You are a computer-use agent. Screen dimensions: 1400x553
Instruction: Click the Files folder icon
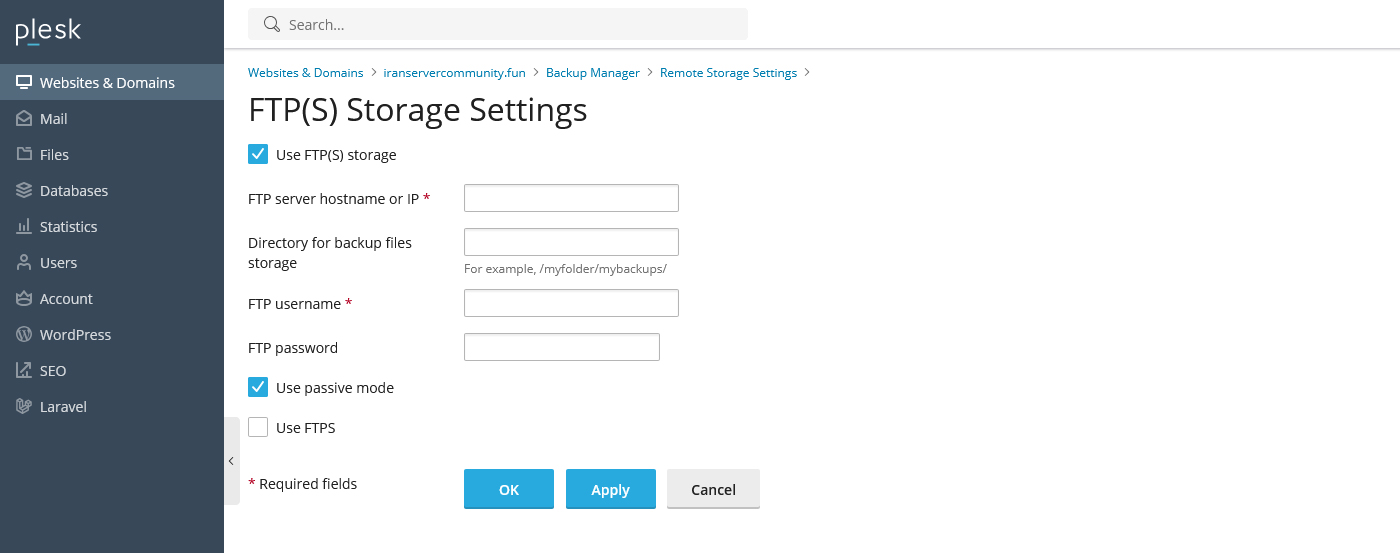[24, 155]
